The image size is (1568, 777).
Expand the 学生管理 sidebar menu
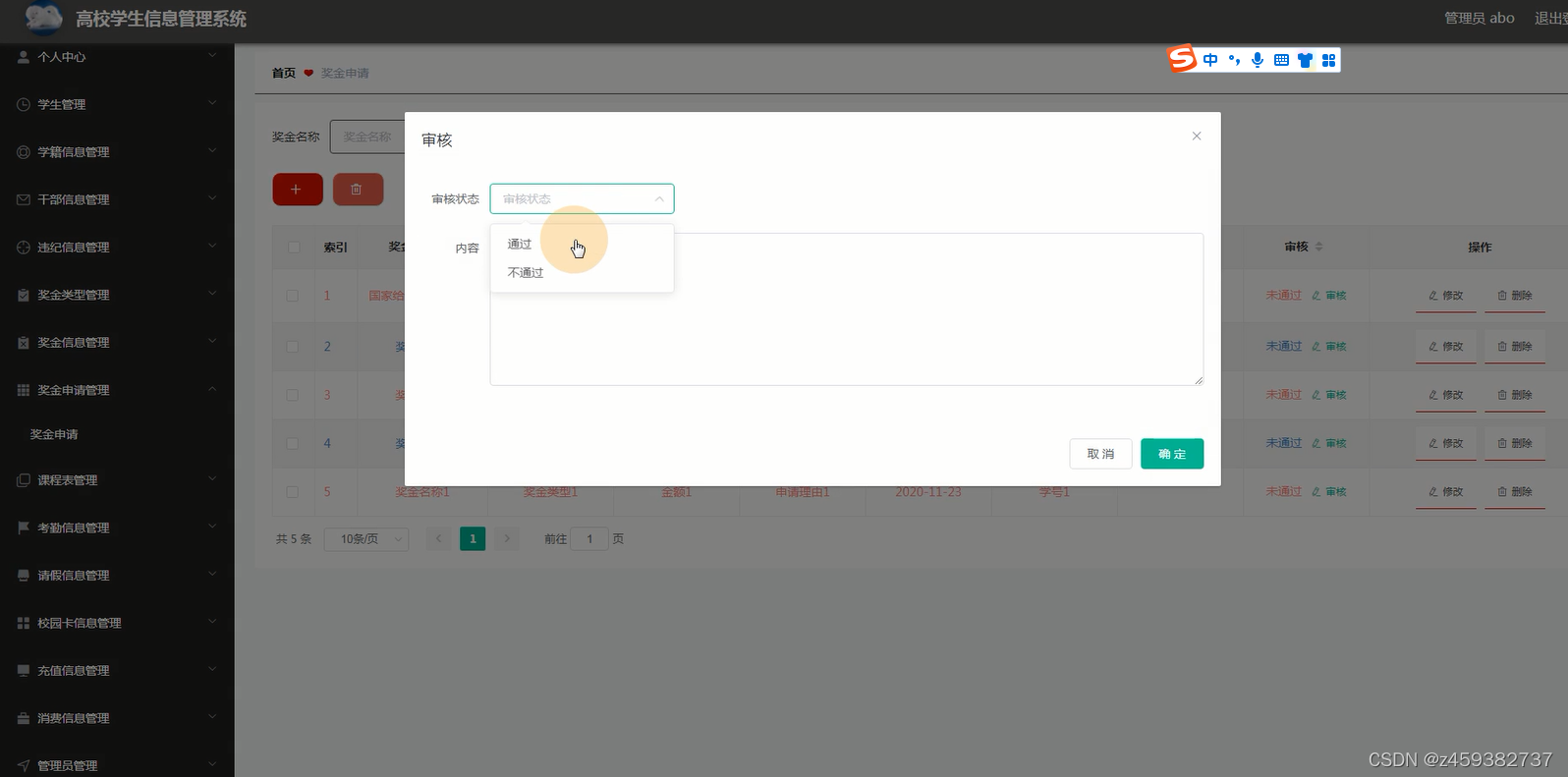[x=117, y=104]
